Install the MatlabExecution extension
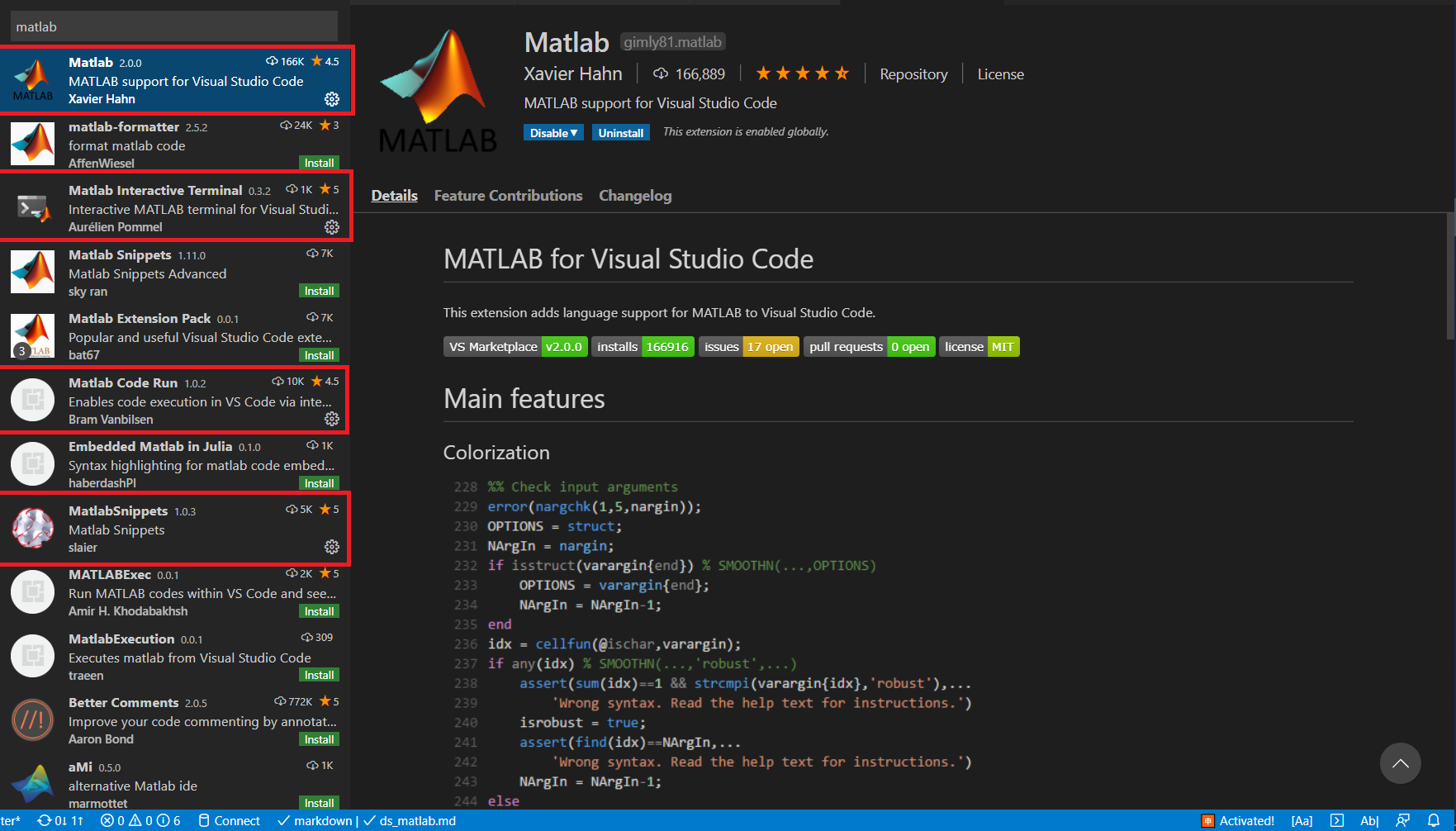 point(319,675)
